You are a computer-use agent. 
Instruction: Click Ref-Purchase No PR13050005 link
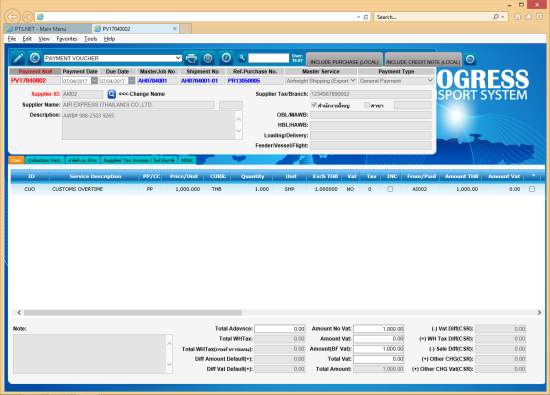point(244,81)
